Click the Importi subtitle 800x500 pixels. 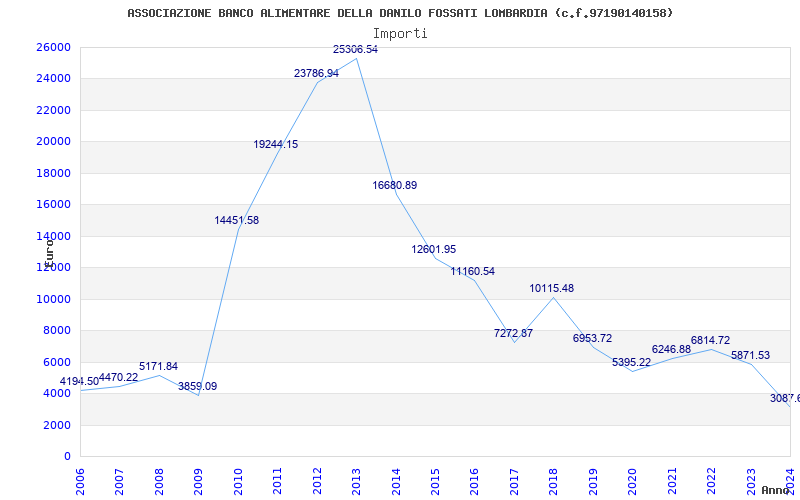click(400, 34)
